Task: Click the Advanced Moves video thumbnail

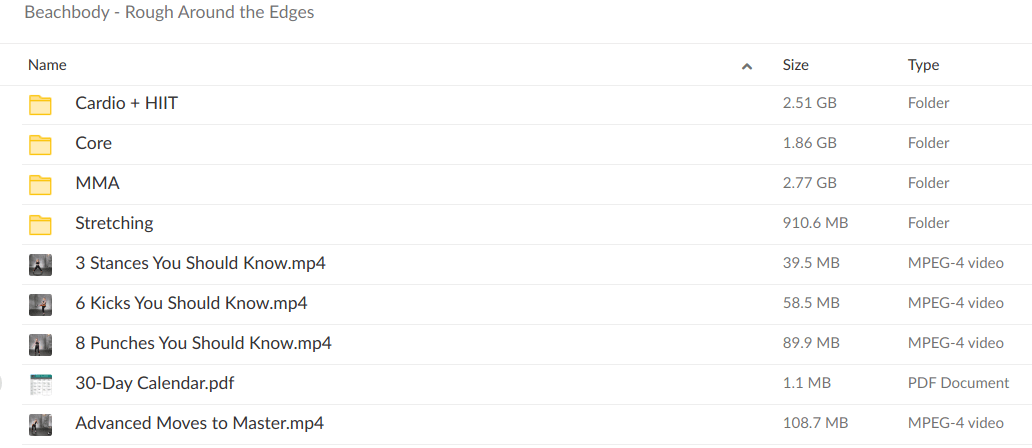Action: pos(40,424)
